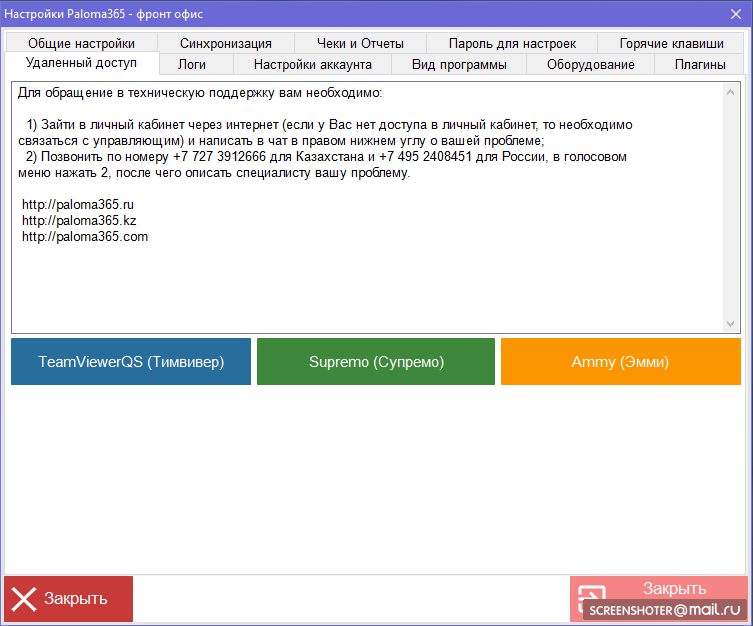
Task: Open the Общие настройки tab
Action: pos(81,43)
